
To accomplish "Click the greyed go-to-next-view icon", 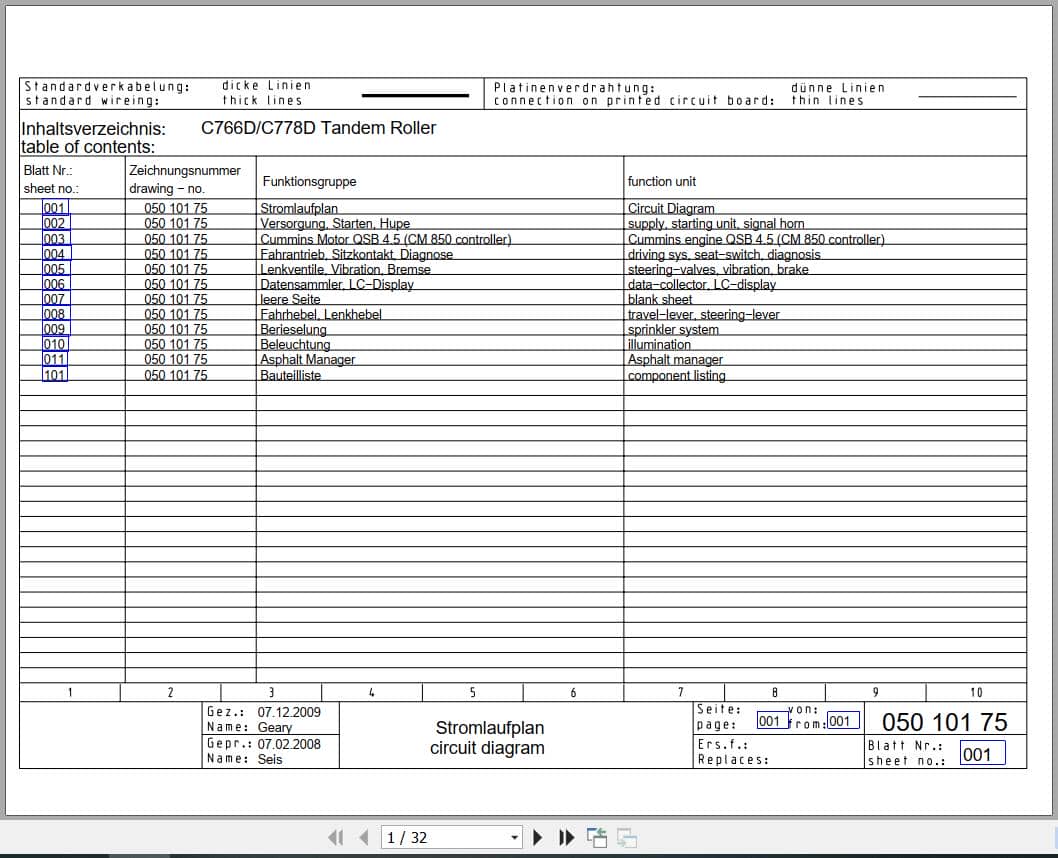I will [x=626, y=838].
